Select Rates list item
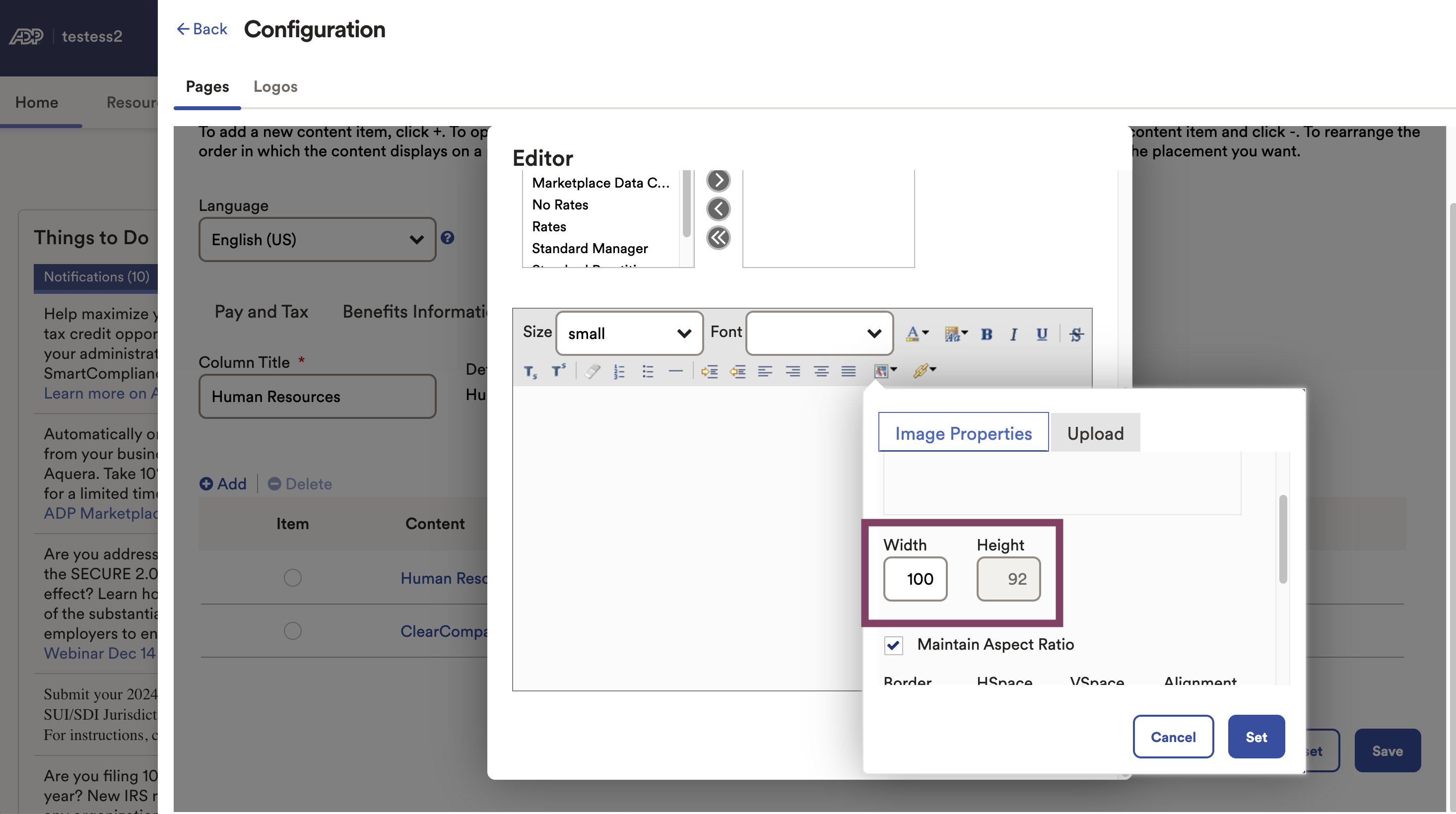Screen dimensions: 1456x814 549,227
